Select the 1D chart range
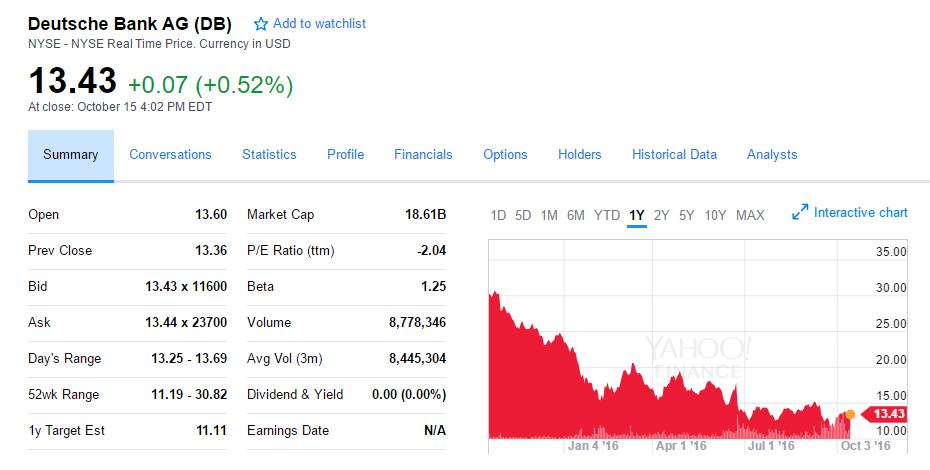 click(x=498, y=215)
